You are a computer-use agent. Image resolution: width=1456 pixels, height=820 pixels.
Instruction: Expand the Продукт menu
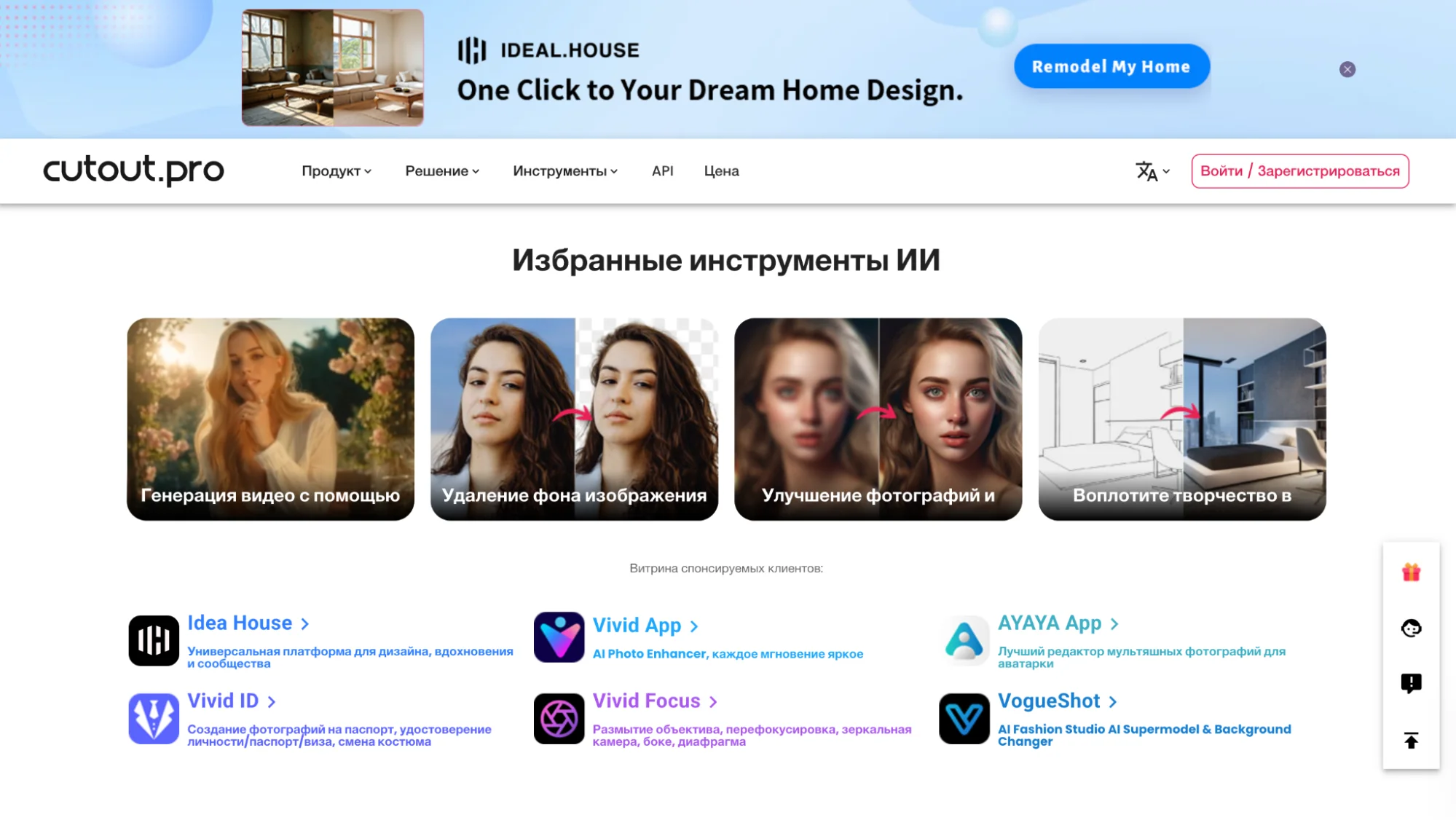tap(337, 171)
